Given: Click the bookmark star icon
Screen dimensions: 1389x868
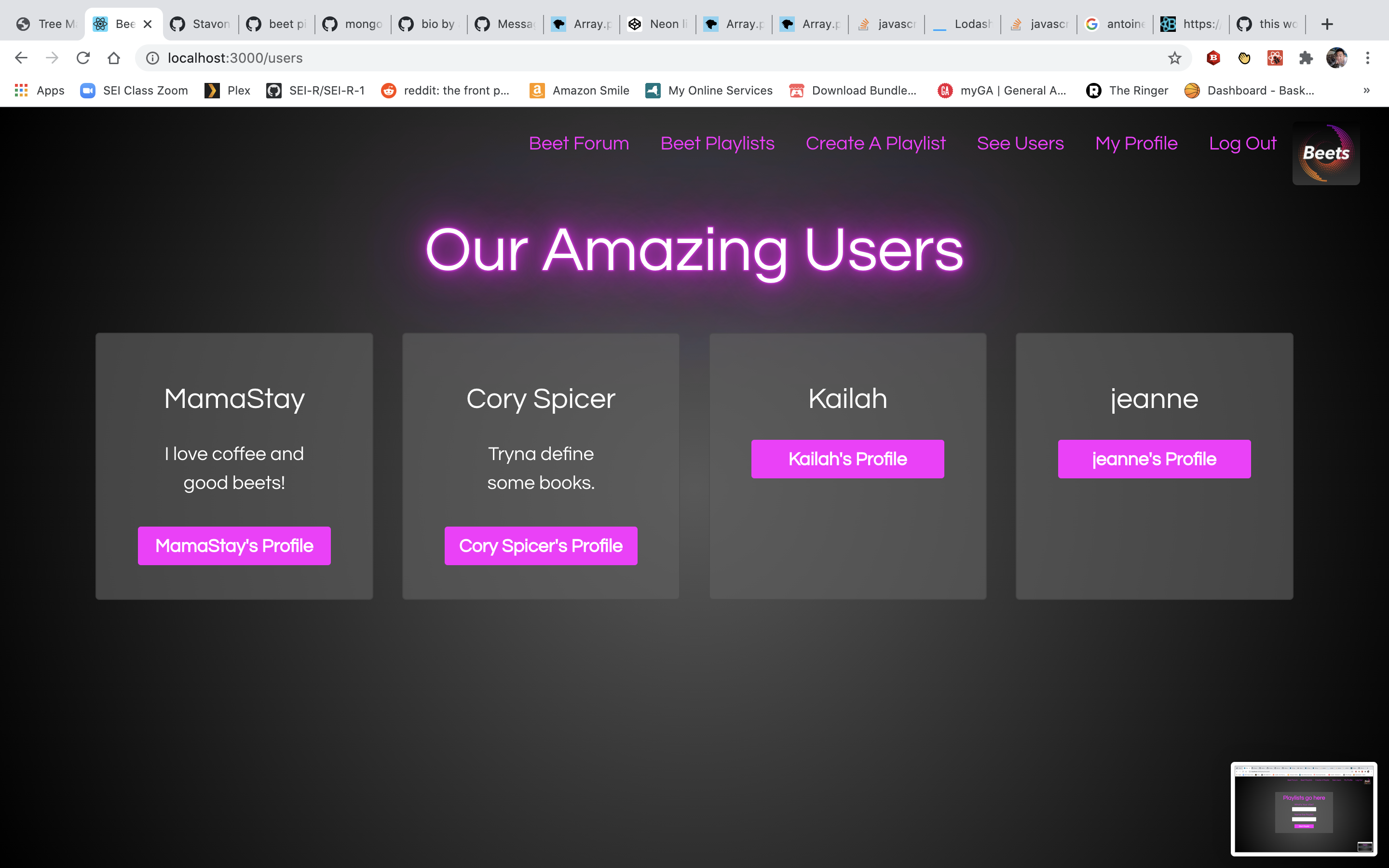Looking at the screenshot, I should 1176,57.
